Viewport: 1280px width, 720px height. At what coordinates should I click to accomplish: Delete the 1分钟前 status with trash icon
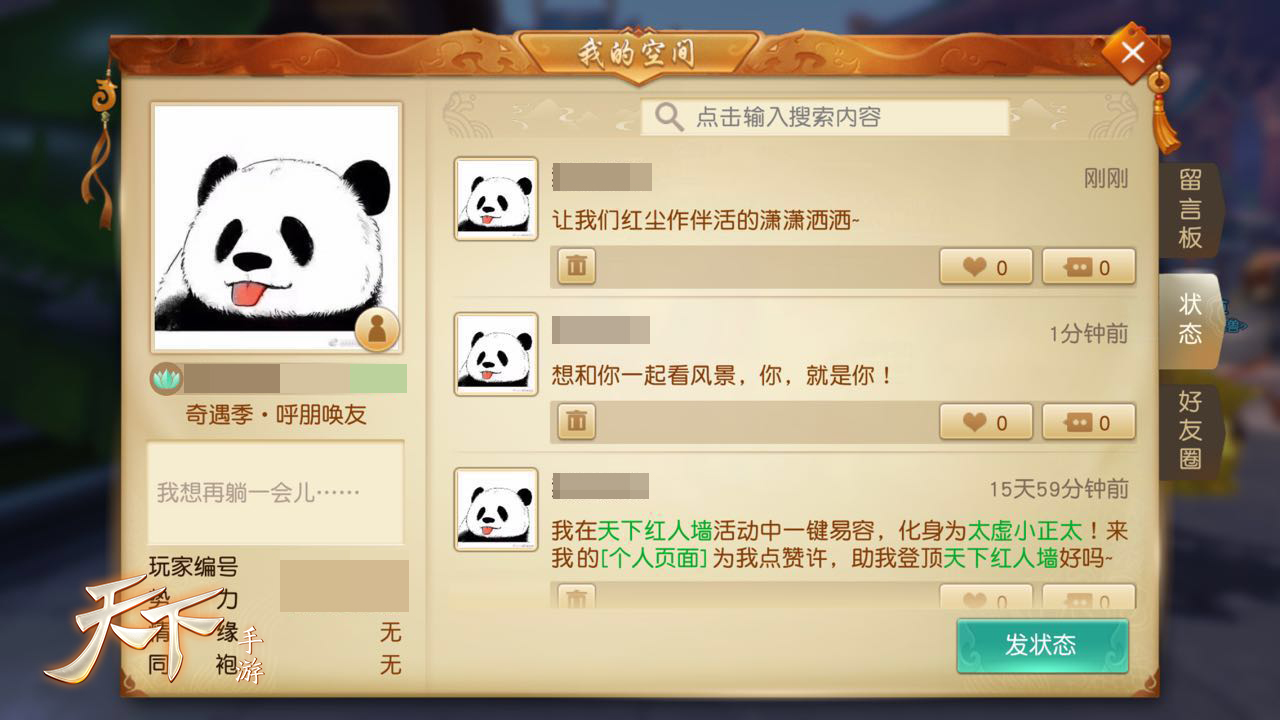pyautogui.click(x=576, y=422)
